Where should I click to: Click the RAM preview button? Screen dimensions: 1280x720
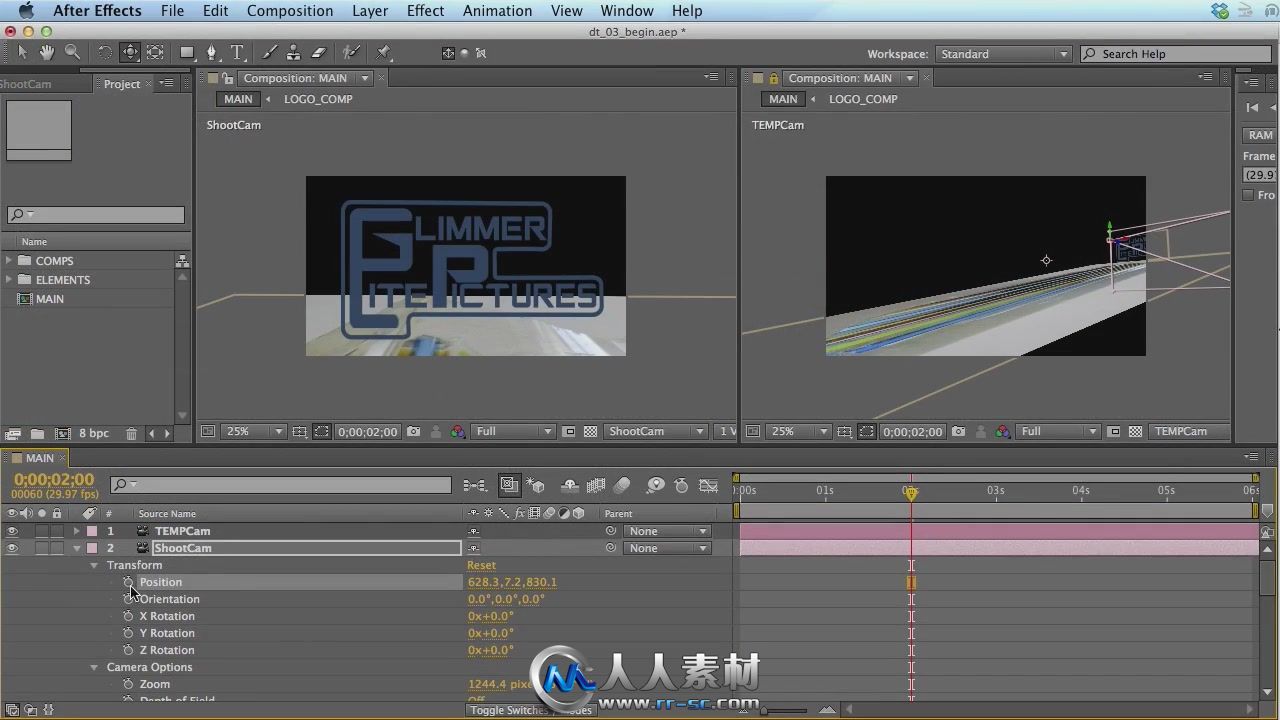pos(1260,135)
